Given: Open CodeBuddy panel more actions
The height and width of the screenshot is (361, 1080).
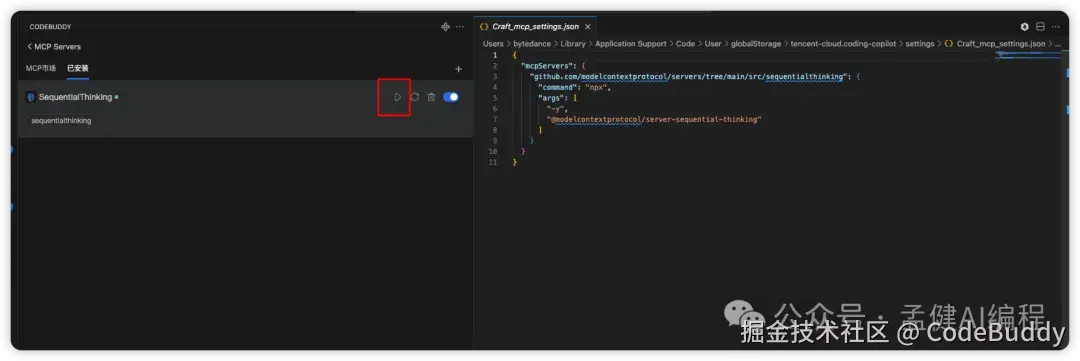Looking at the screenshot, I should (x=460, y=27).
